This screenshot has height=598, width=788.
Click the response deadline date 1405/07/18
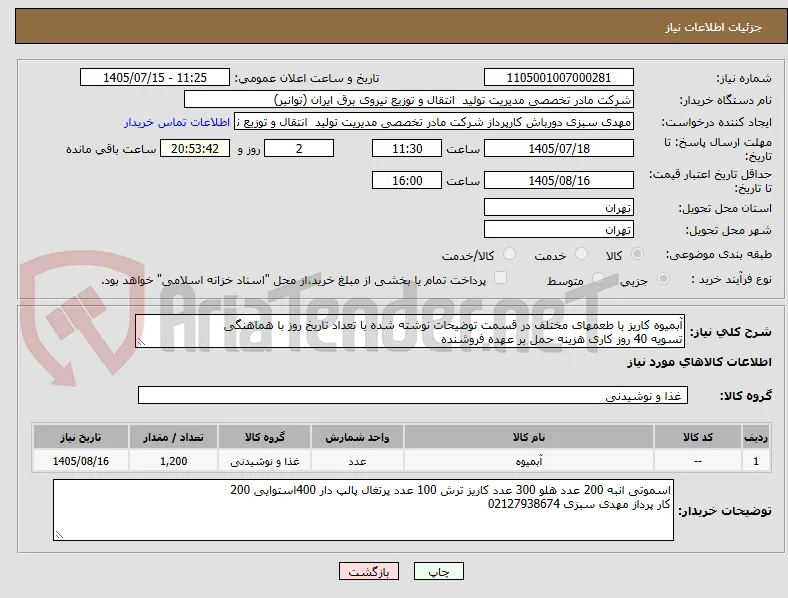[558, 148]
